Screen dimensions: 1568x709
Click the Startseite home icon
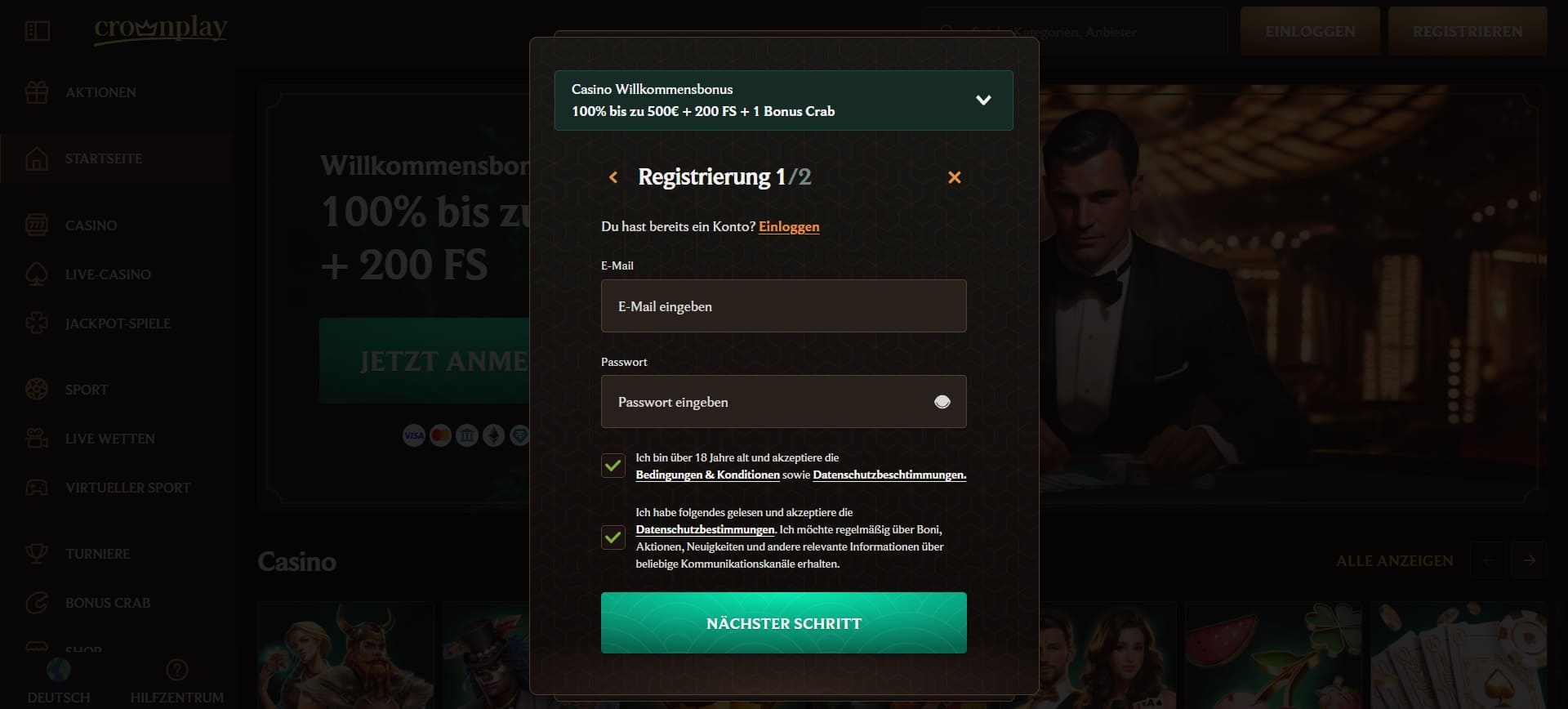pyautogui.click(x=37, y=158)
